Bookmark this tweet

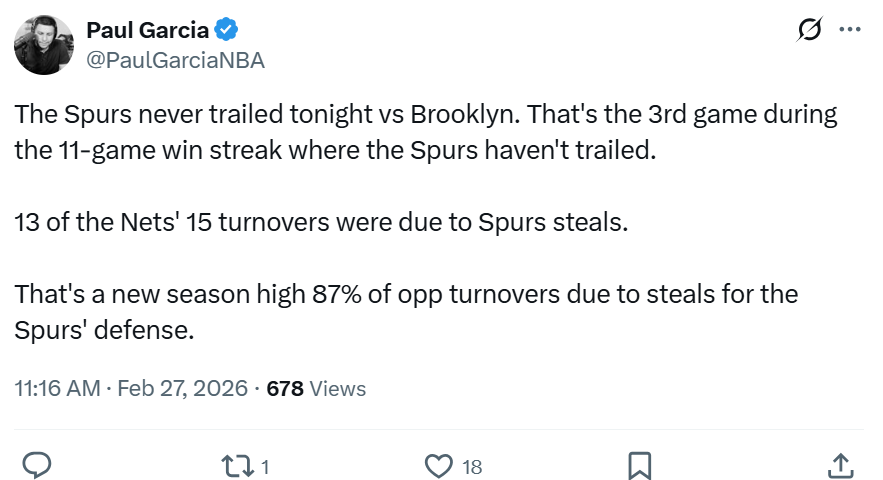click(x=640, y=465)
